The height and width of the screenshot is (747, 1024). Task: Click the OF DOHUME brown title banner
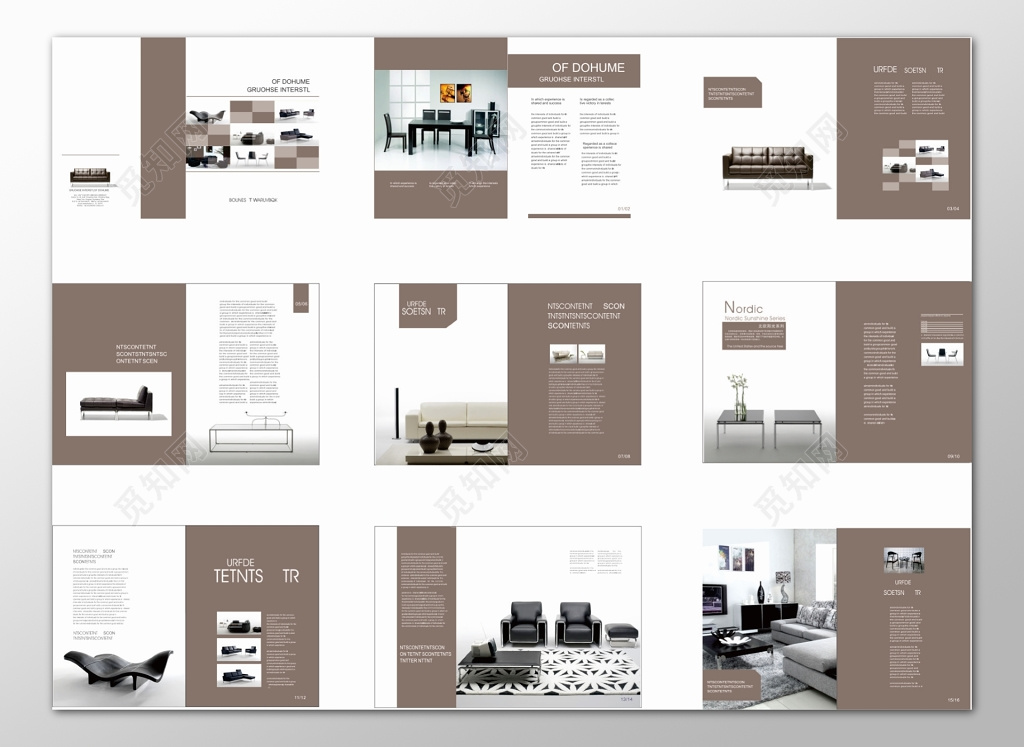coord(573,72)
